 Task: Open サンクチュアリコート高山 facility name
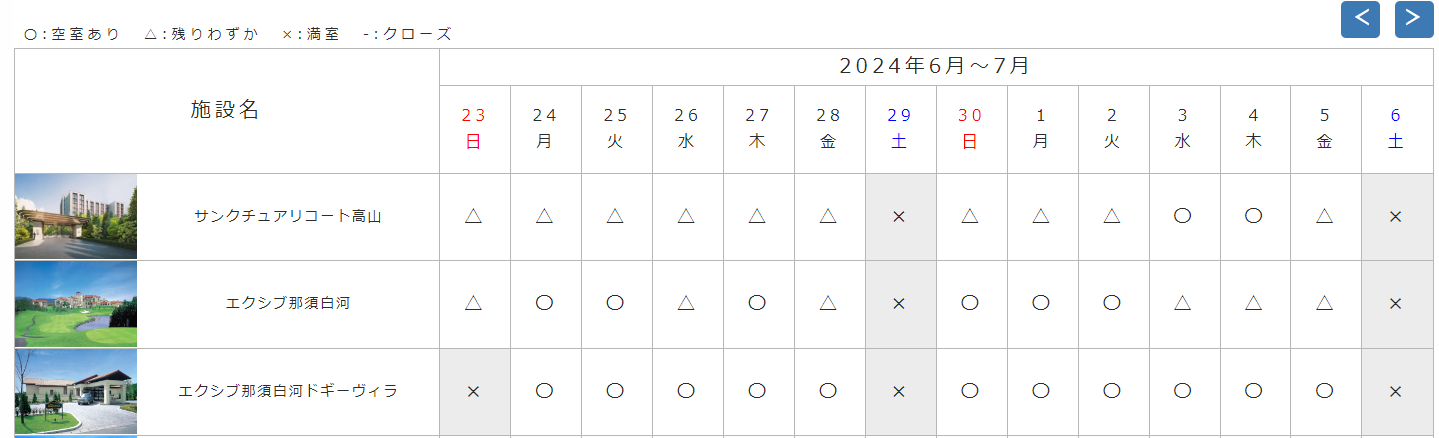pyautogui.click(x=287, y=217)
